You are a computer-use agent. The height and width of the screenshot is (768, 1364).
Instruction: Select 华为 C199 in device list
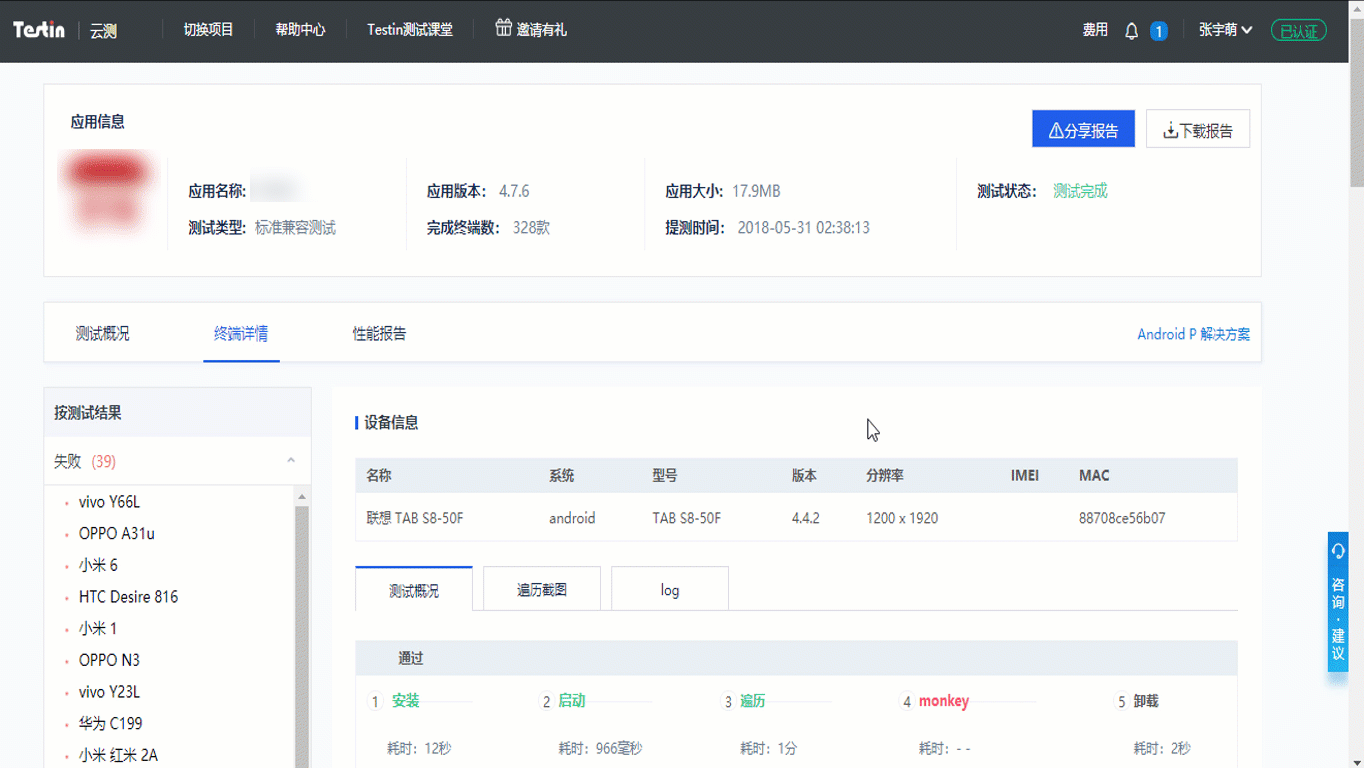point(110,723)
